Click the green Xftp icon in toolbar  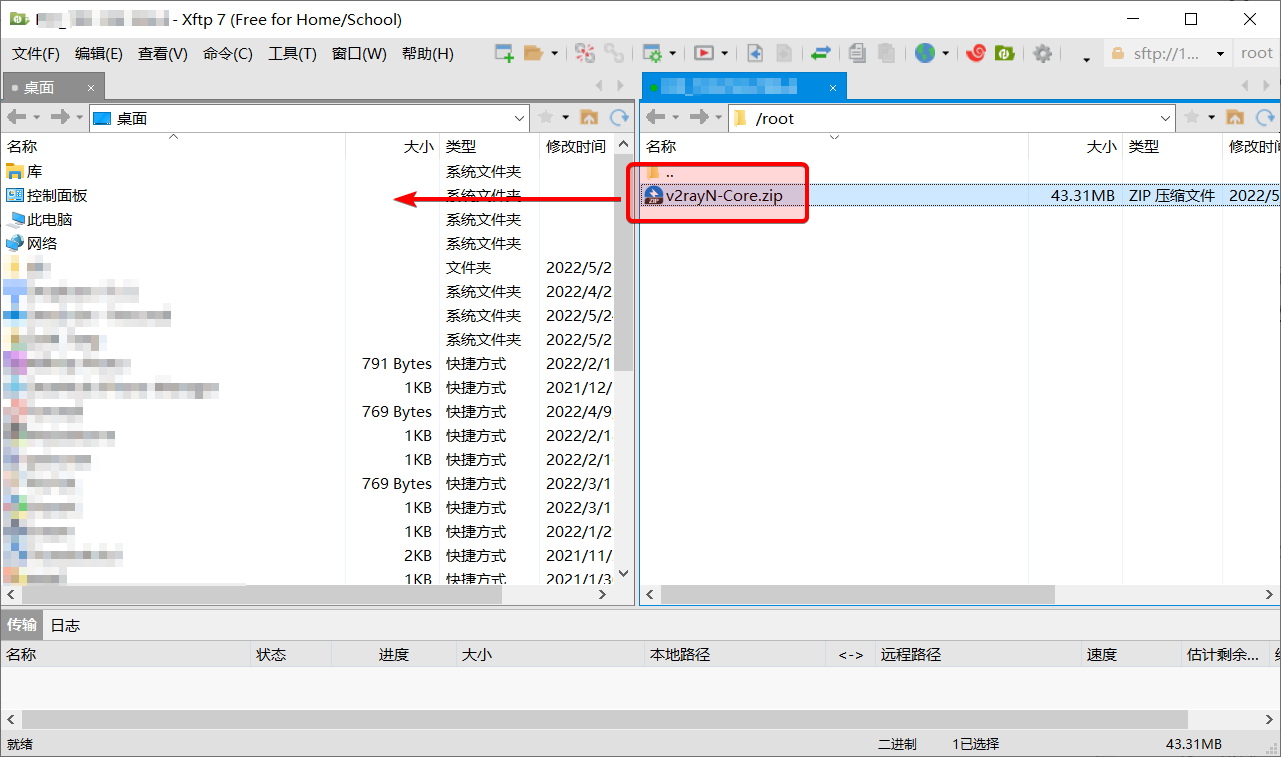[x=1004, y=54]
